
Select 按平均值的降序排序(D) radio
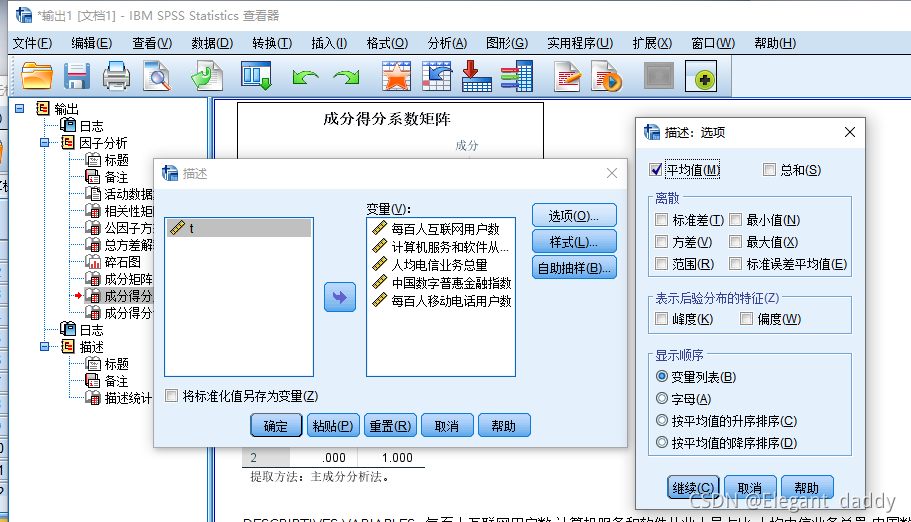(x=662, y=442)
